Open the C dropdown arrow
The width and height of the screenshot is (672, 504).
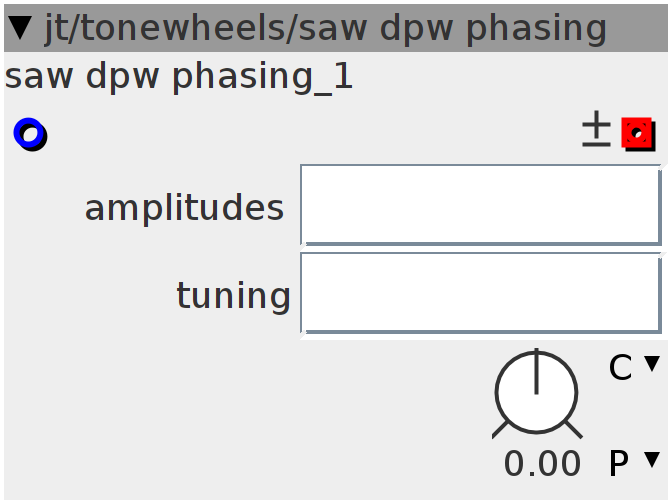pyautogui.click(x=652, y=364)
